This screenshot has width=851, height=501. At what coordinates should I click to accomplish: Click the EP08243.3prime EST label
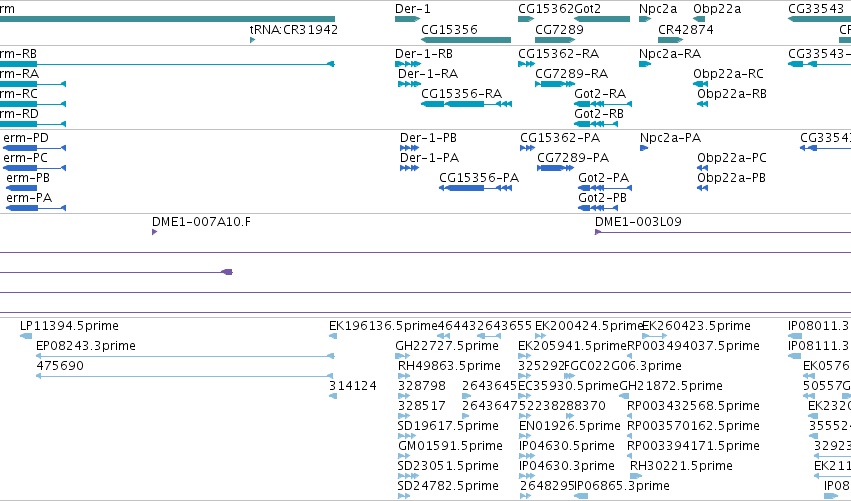tap(86, 346)
